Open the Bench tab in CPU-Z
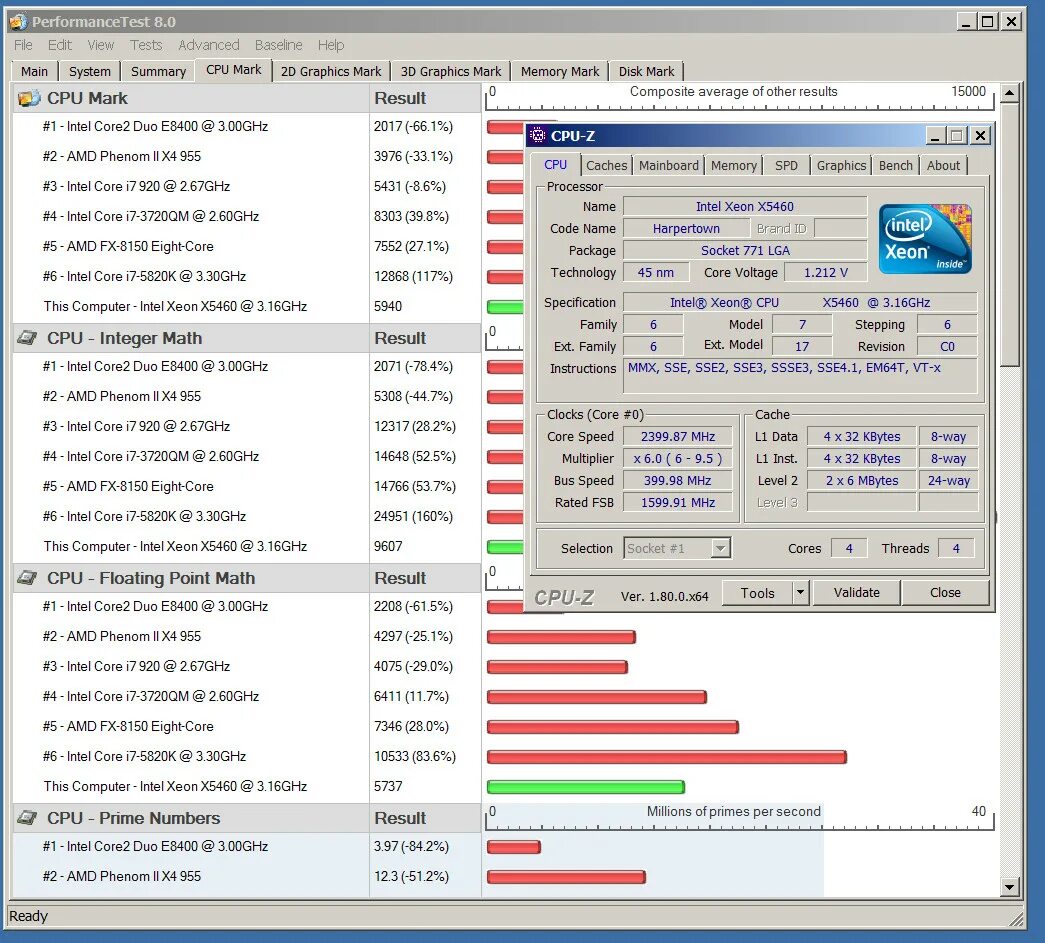Screen dimensions: 1045x943 point(896,165)
